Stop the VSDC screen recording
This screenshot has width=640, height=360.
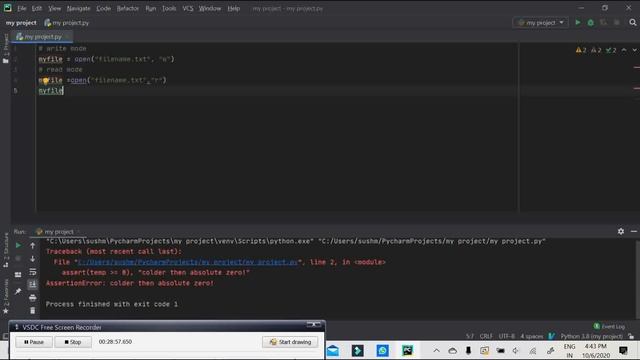point(73,342)
